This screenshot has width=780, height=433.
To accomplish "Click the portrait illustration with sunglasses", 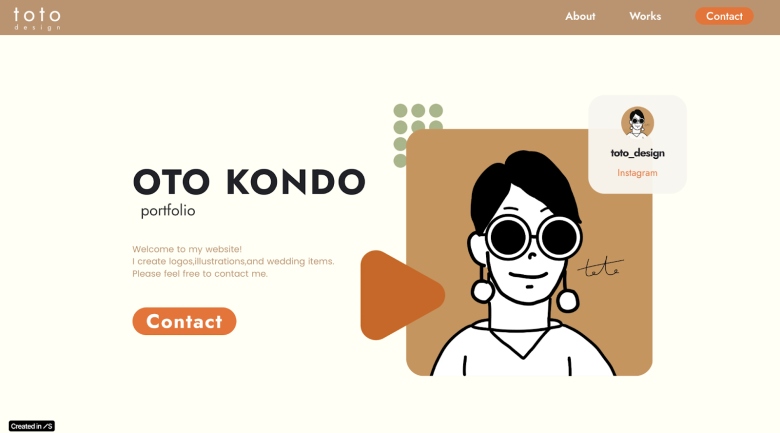I will 529,252.
